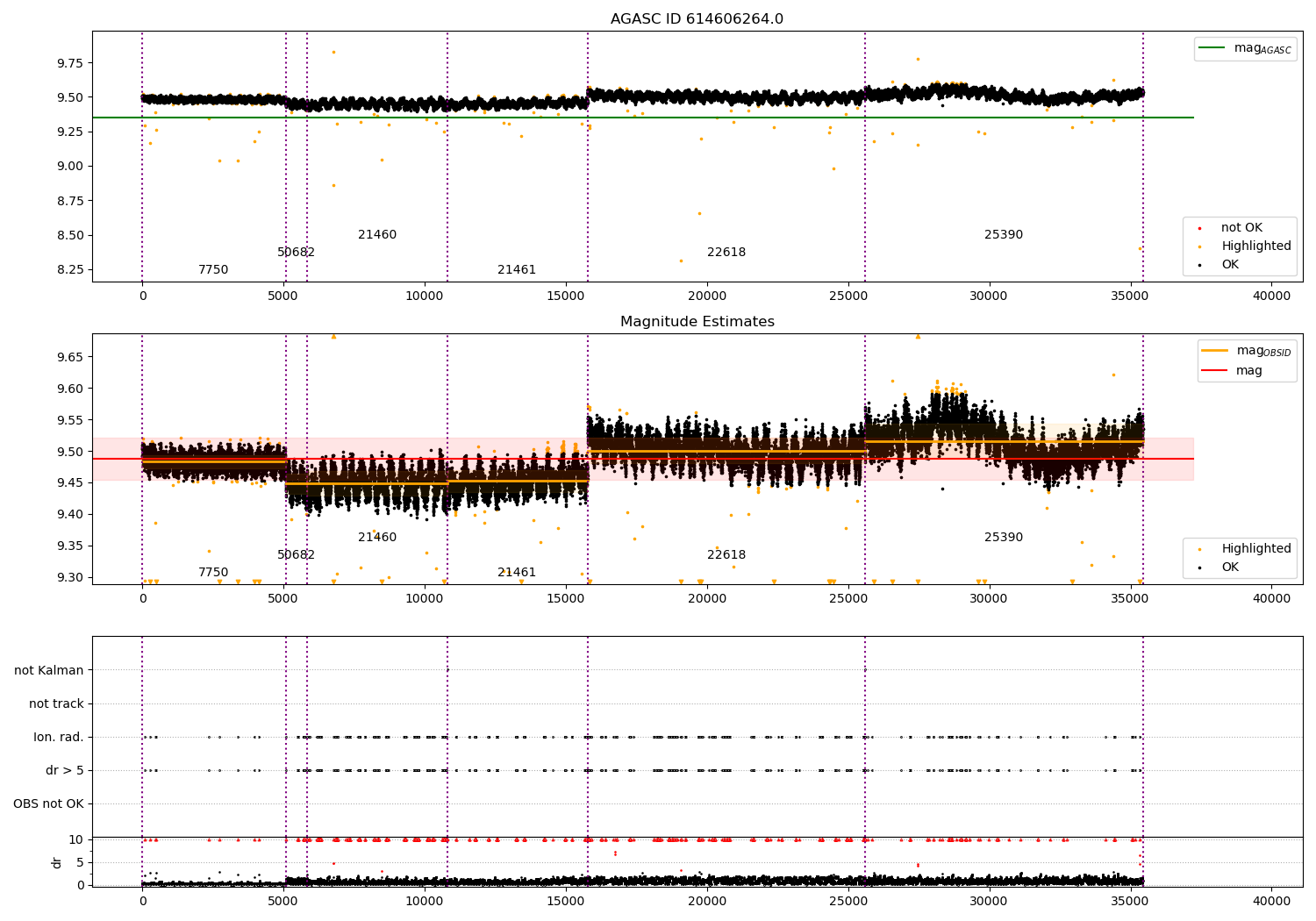Select the green mag AGASC legend entry

1245,48
